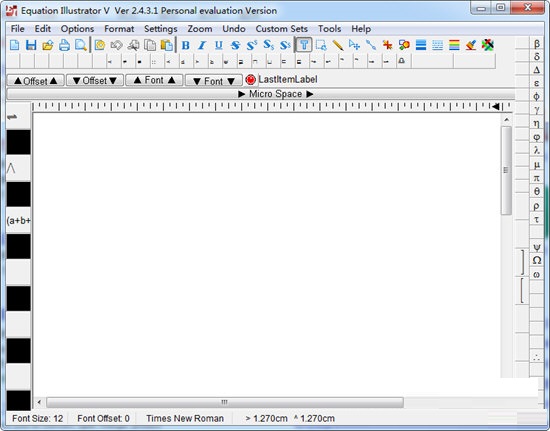Click the undo arrow toolbar icon

tap(116, 45)
